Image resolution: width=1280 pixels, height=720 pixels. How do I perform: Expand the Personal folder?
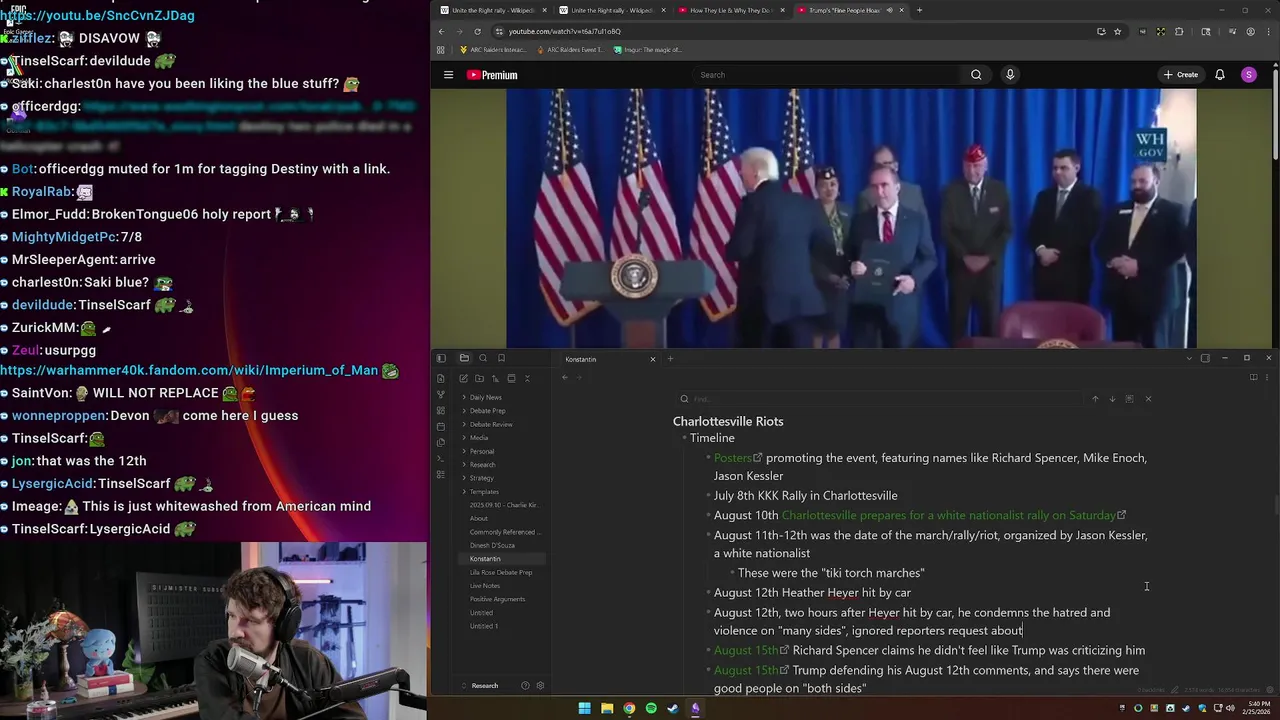point(481,451)
